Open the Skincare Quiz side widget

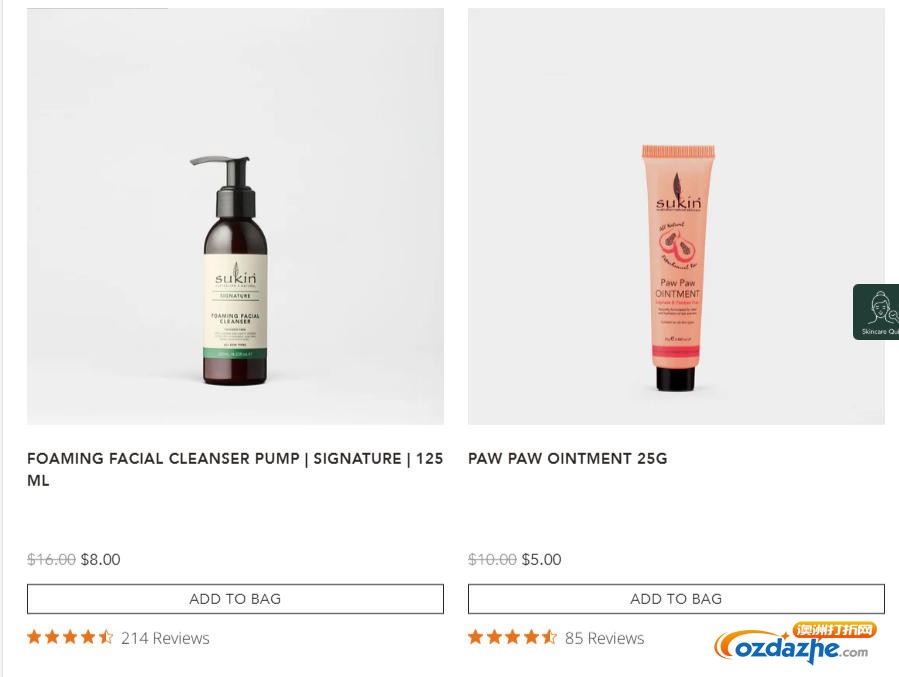coord(876,312)
